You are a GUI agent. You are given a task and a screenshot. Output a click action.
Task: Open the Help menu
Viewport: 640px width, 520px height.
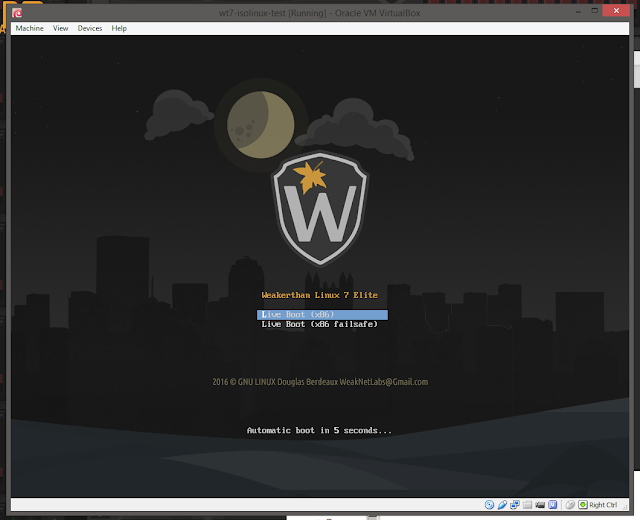point(119,28)
